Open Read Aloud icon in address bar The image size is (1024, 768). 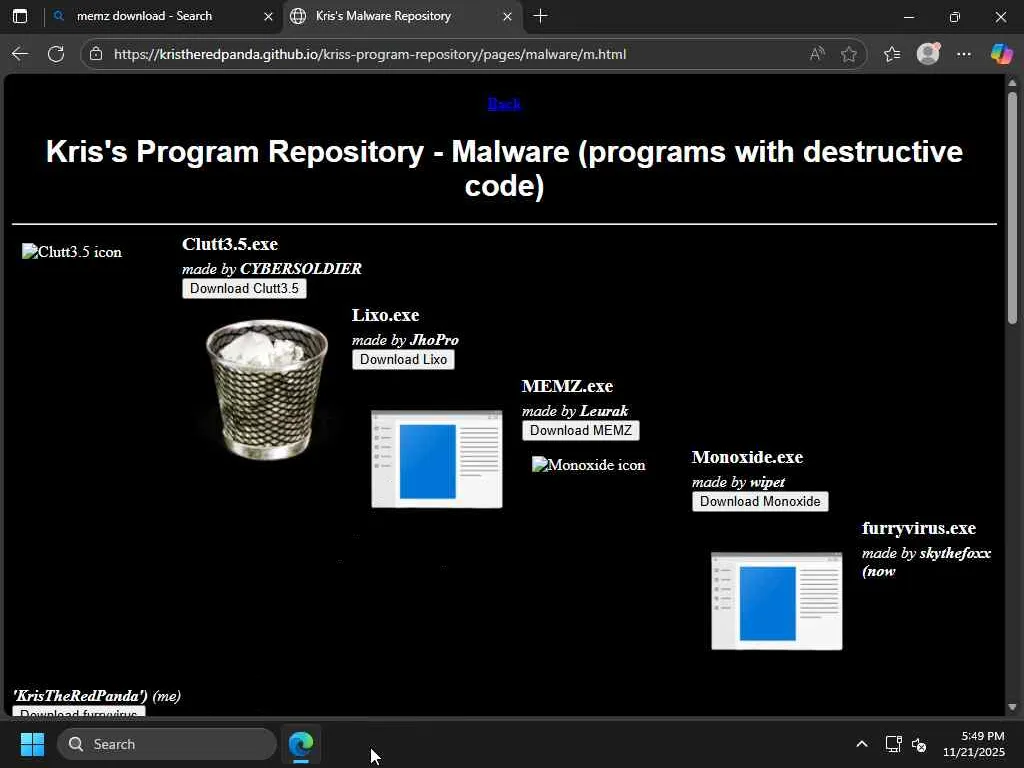tap(816, 54)
